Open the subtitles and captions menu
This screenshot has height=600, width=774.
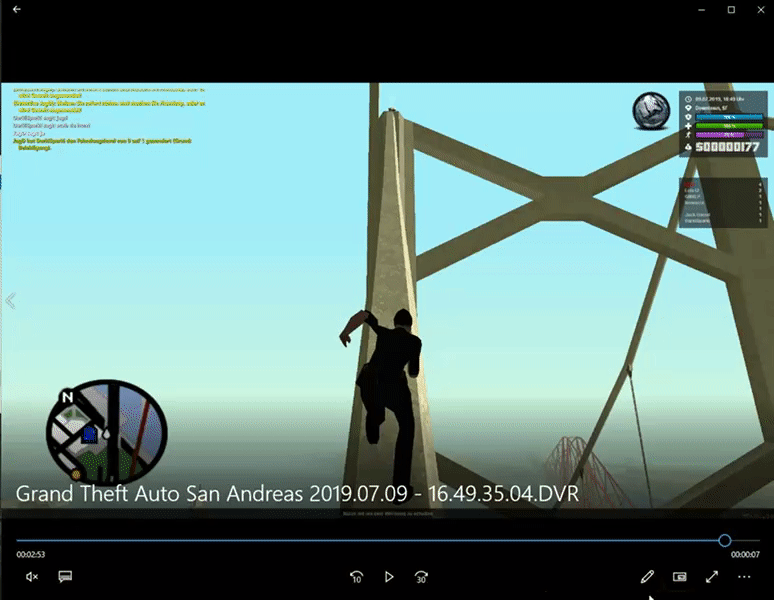[65, 576]
